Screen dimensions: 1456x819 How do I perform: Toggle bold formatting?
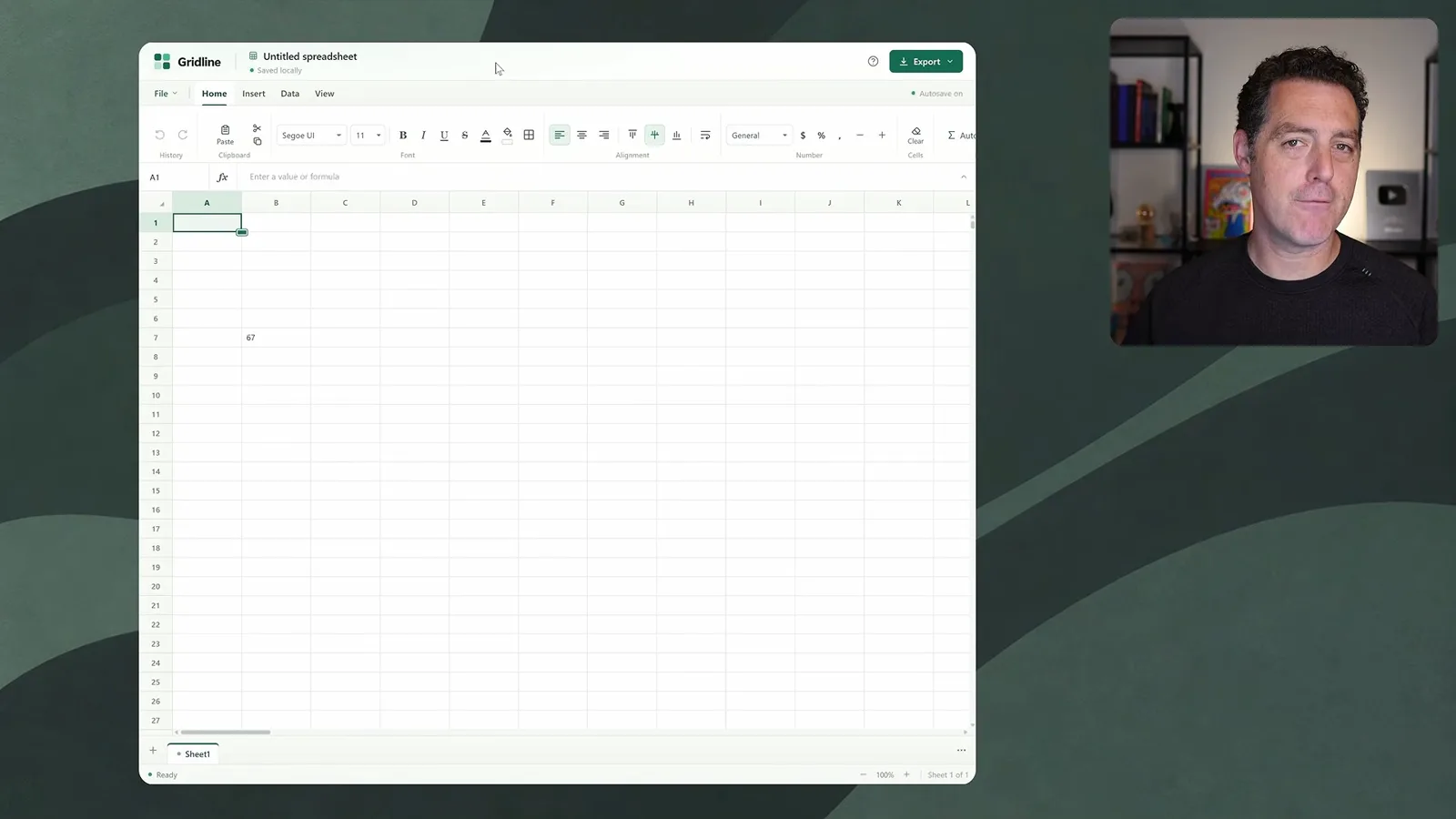pos(403,135)
